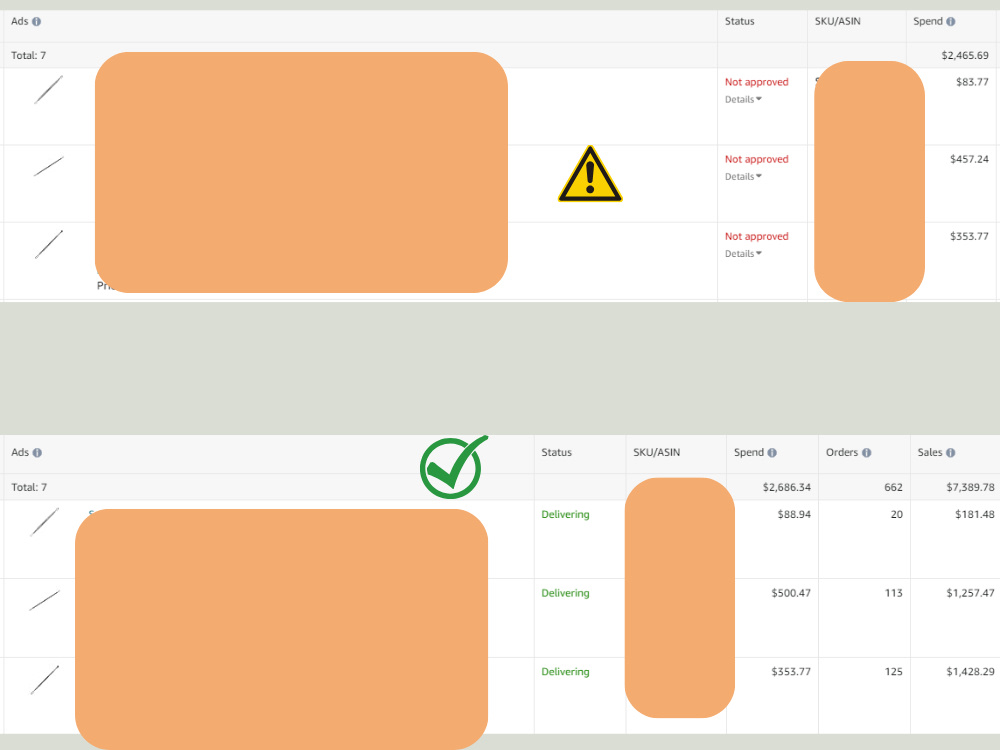
Task: Expand Details for the $457.24 ad
Action: [x=743, y=177]
